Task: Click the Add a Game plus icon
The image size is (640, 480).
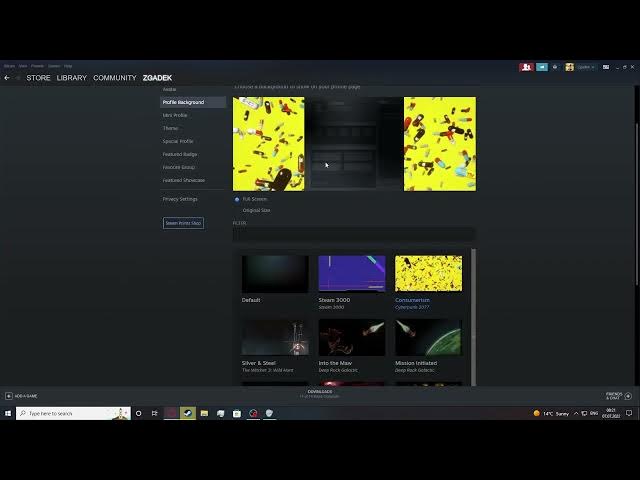Action: [x=9, y=396]
